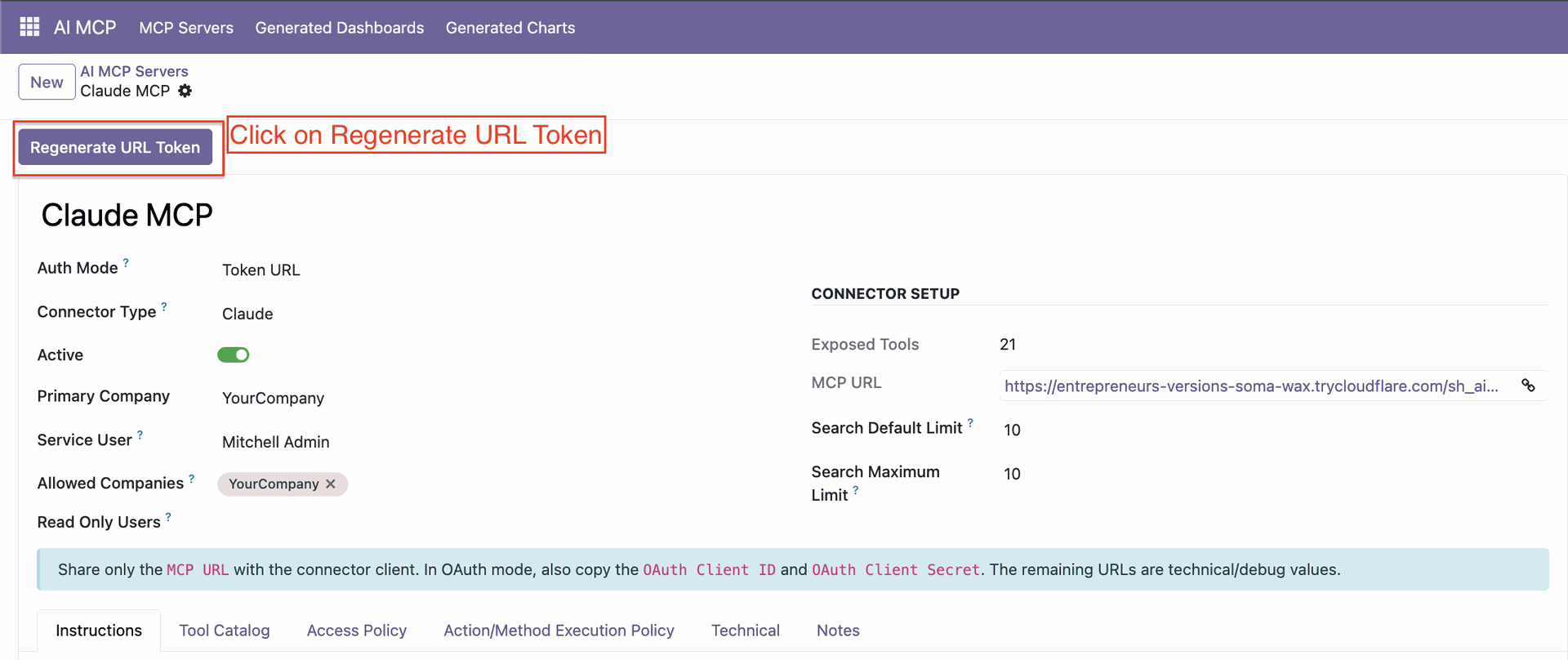Show help tooltip for Auth Mode
1568x660 pixels.
[126, 263]
